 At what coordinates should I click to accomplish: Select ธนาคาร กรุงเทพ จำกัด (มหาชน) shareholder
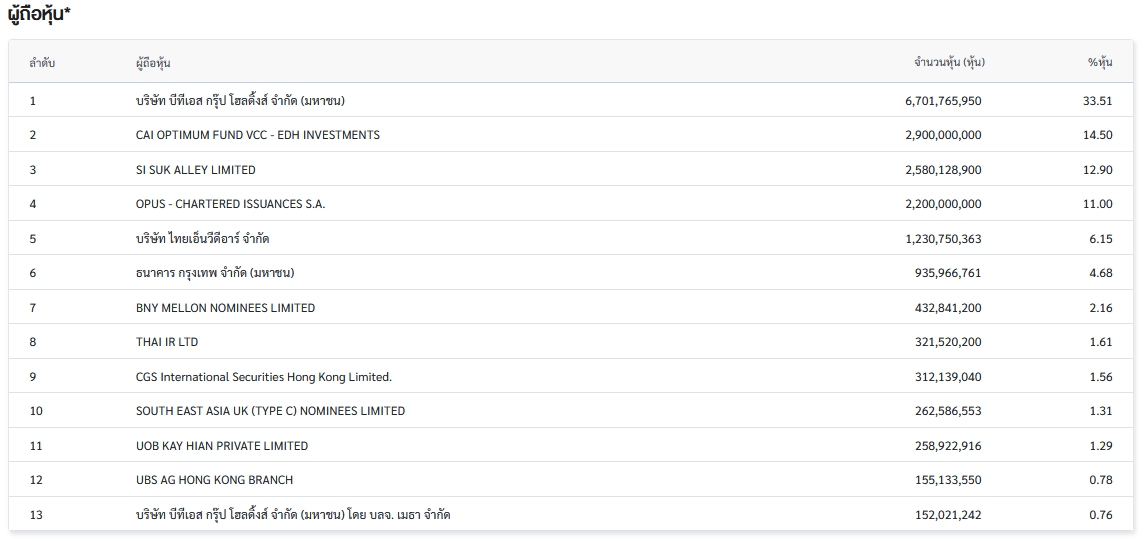215,273
